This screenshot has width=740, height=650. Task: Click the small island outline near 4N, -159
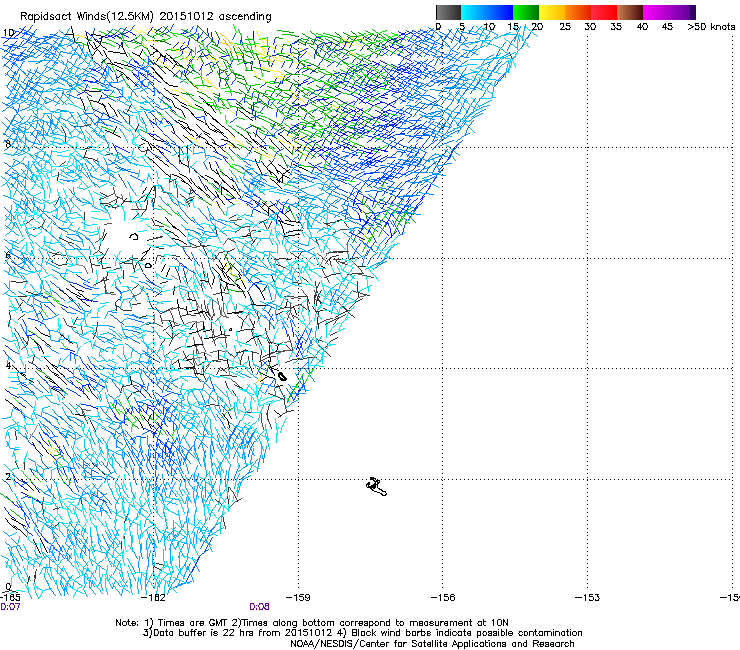(282, 376)
